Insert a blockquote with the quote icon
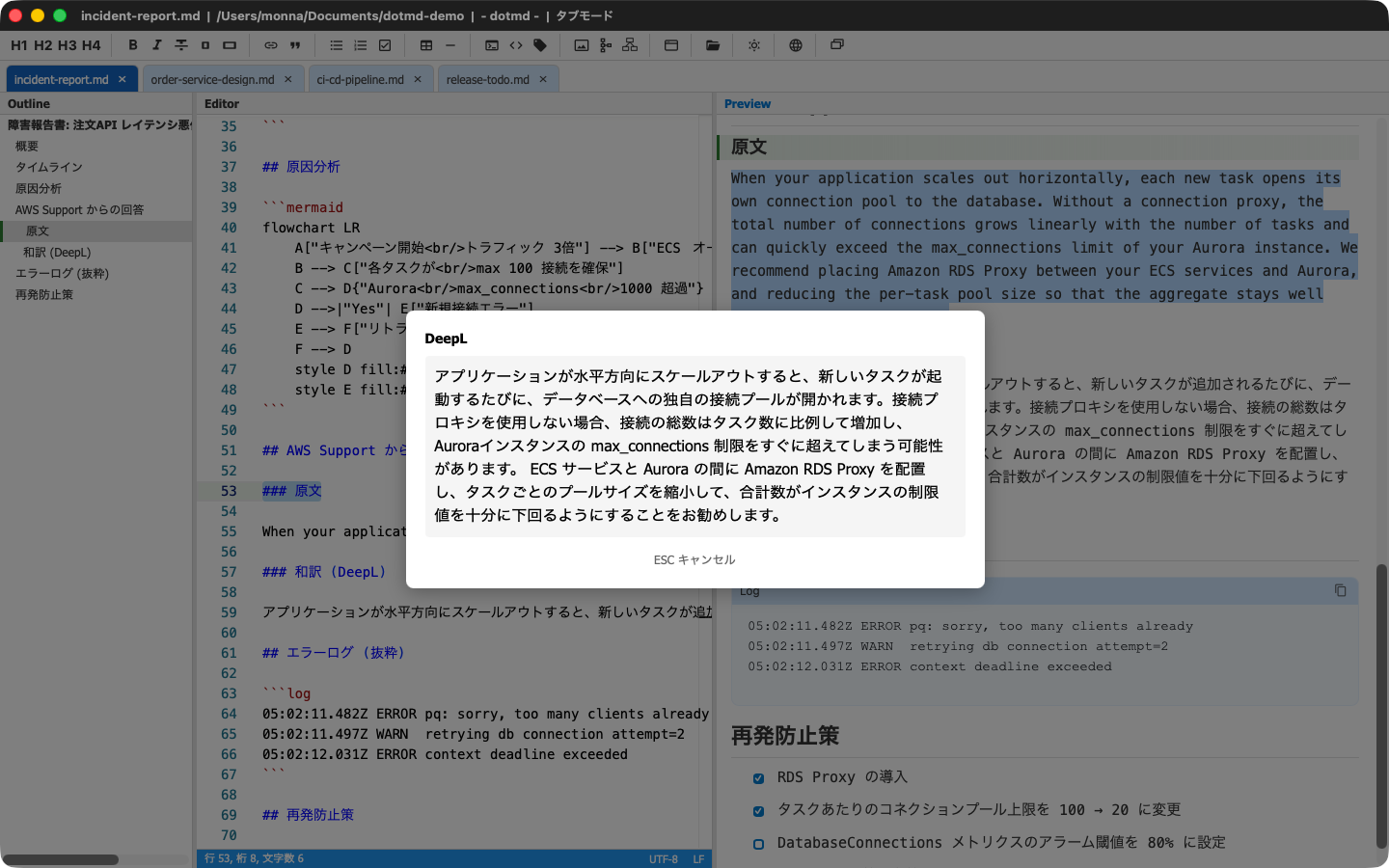Image resolution: width=1389 pixels, height=868 pixels. 295,45
